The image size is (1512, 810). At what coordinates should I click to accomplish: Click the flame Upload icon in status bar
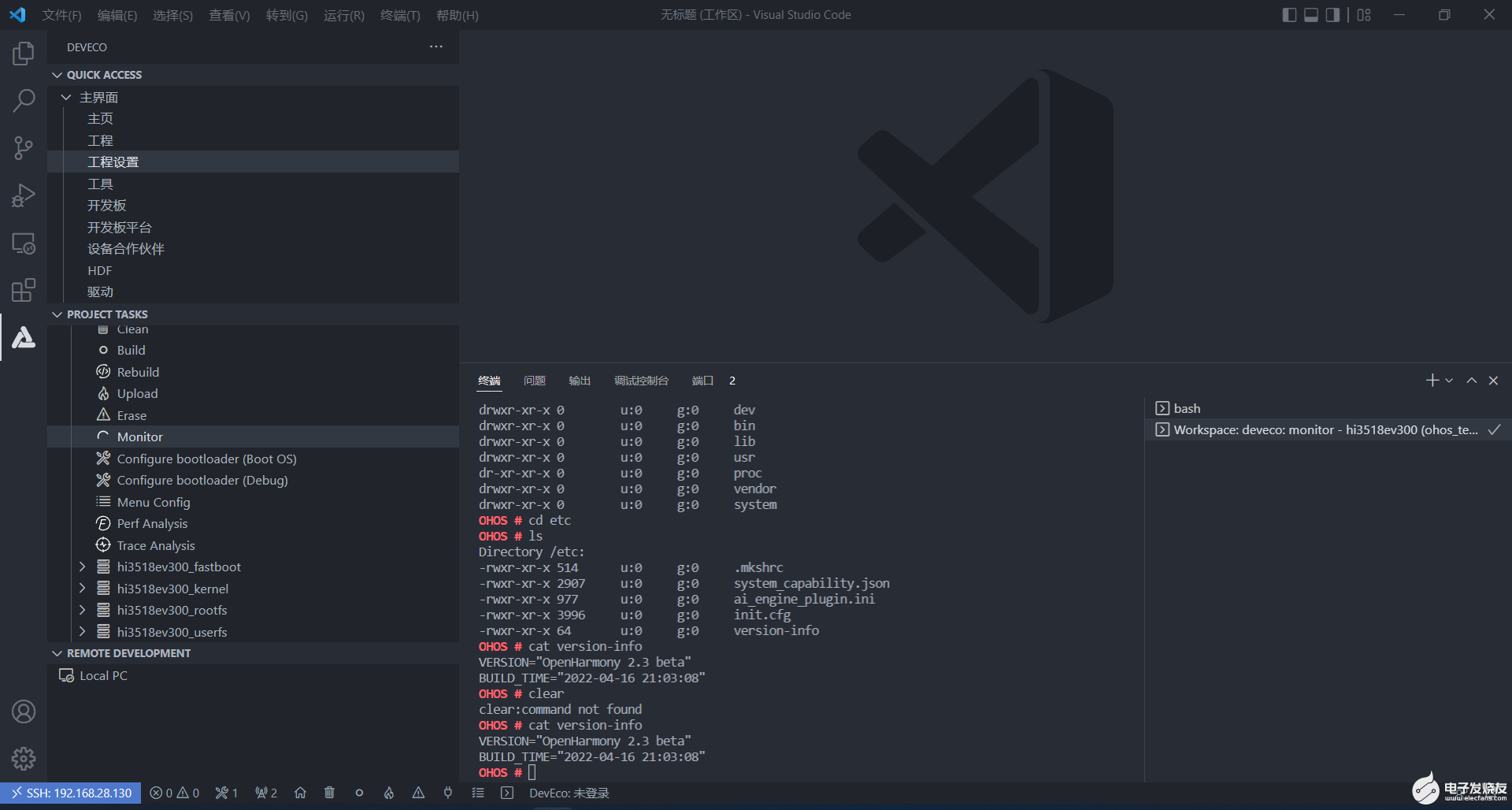coord(389,793)
